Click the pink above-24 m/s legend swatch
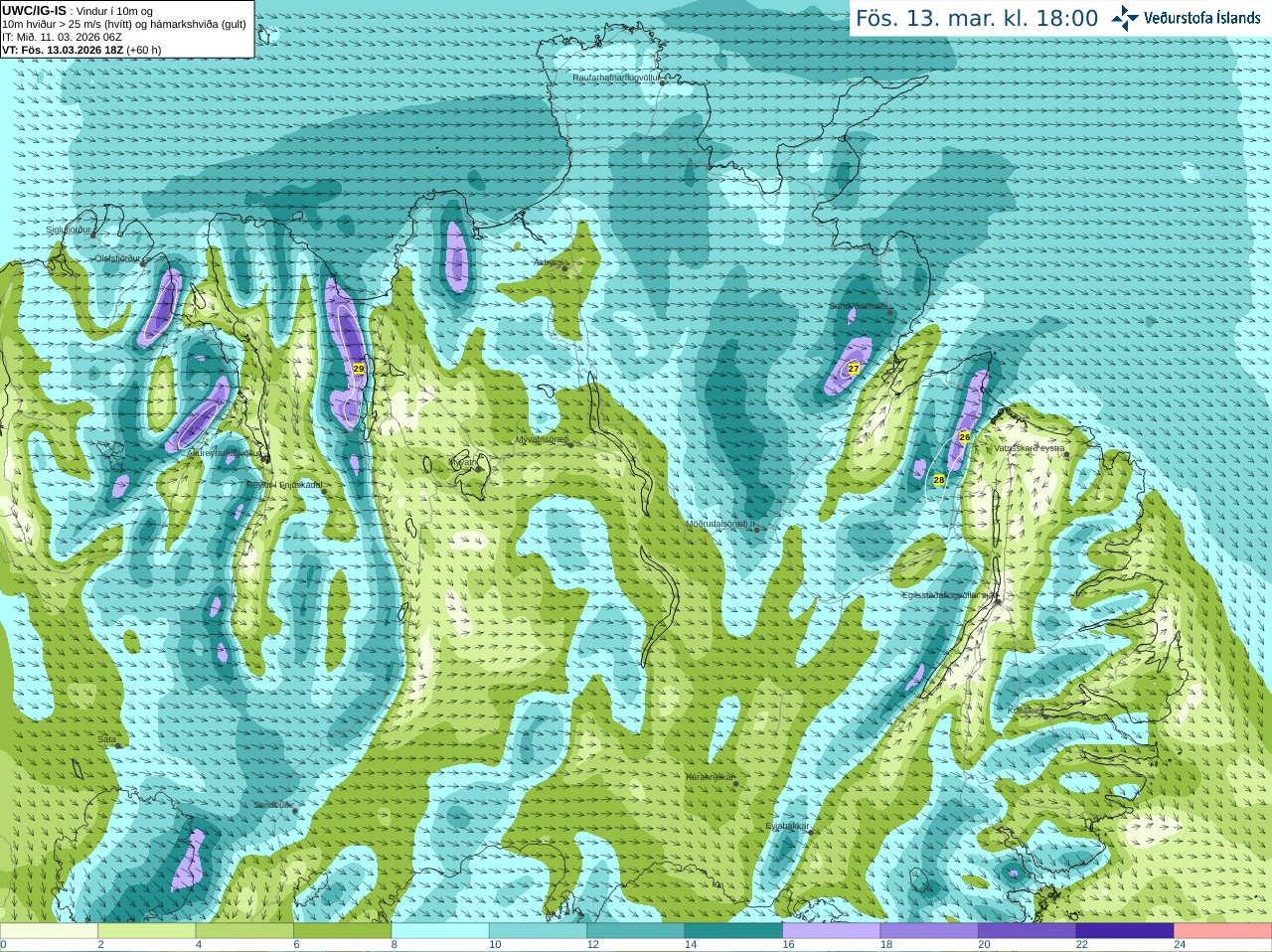 [x=1222, y=931]
